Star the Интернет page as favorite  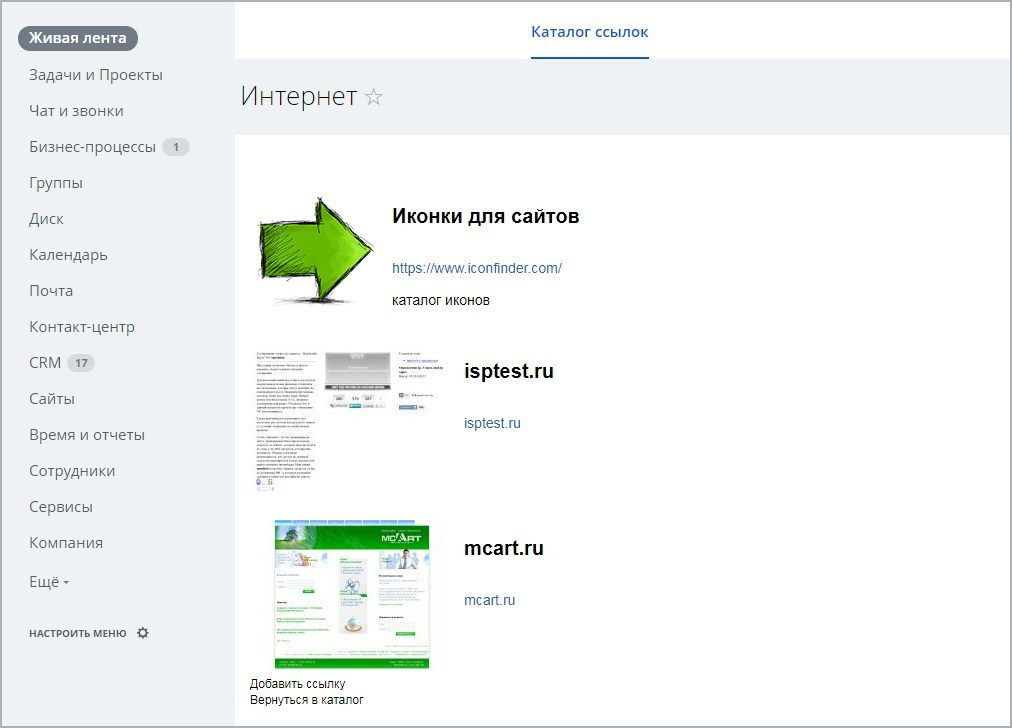click(373, 97)
